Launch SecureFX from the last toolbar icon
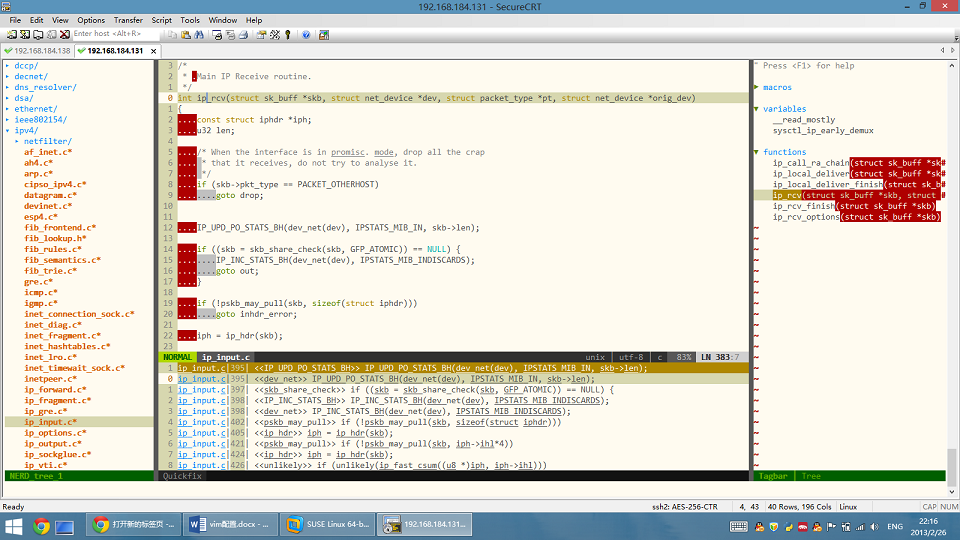This screenshot has height=540, width=960. [x=324, y=35]
